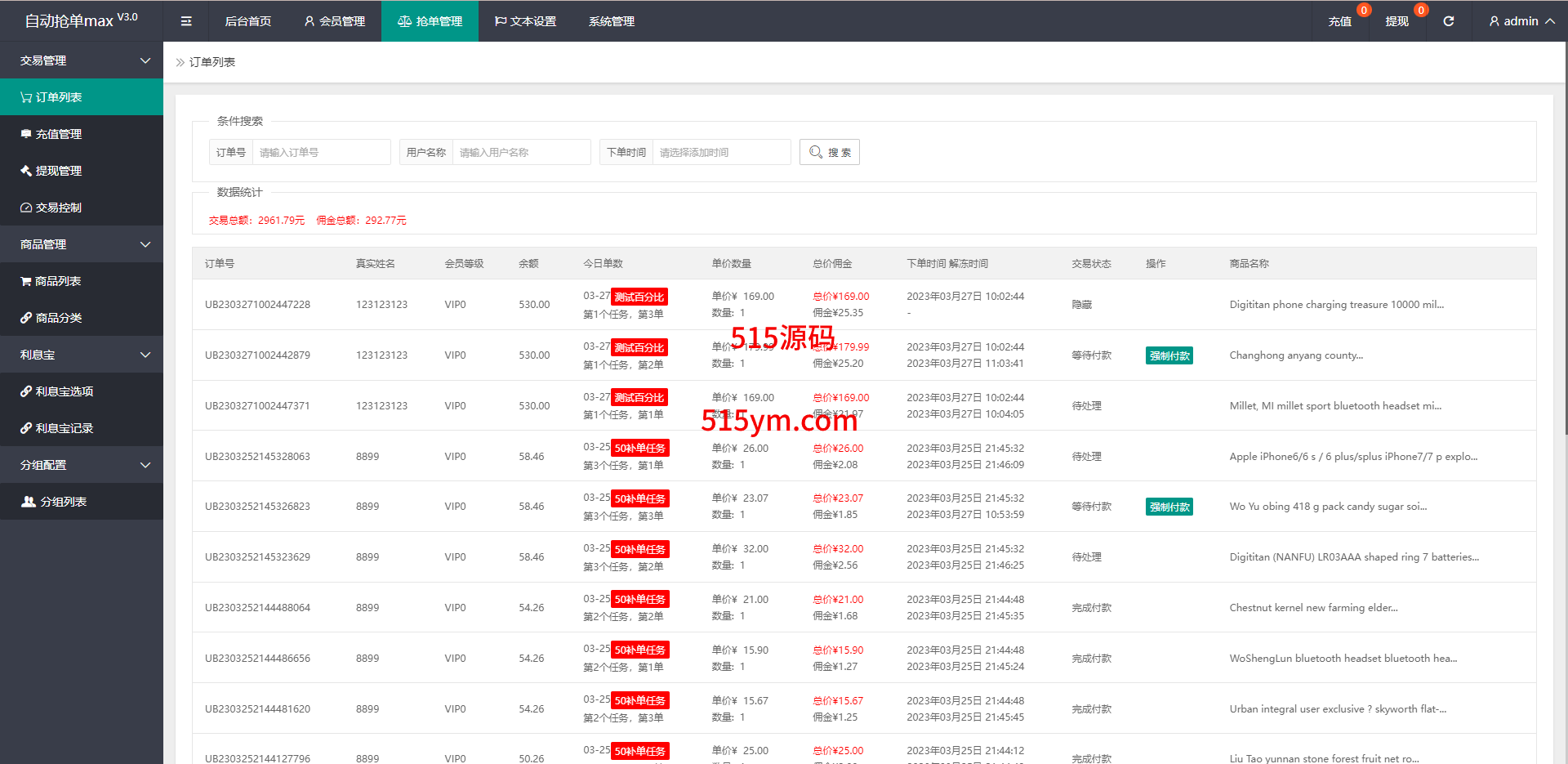Open 提现管理 in the sidebar
The image size is (1568, 764).
[x=58, y=171]
